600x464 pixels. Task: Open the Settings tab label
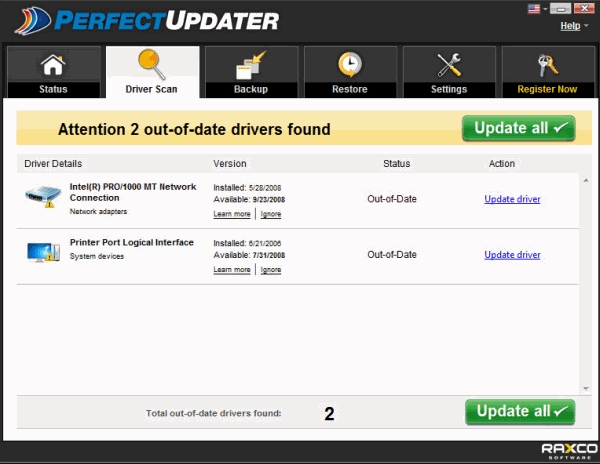tap(449, 89)
